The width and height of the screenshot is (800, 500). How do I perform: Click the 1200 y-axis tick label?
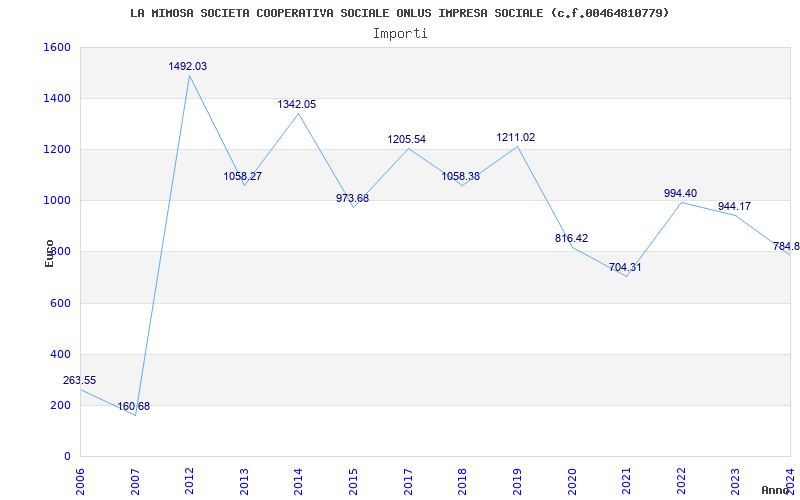[57, 149]
